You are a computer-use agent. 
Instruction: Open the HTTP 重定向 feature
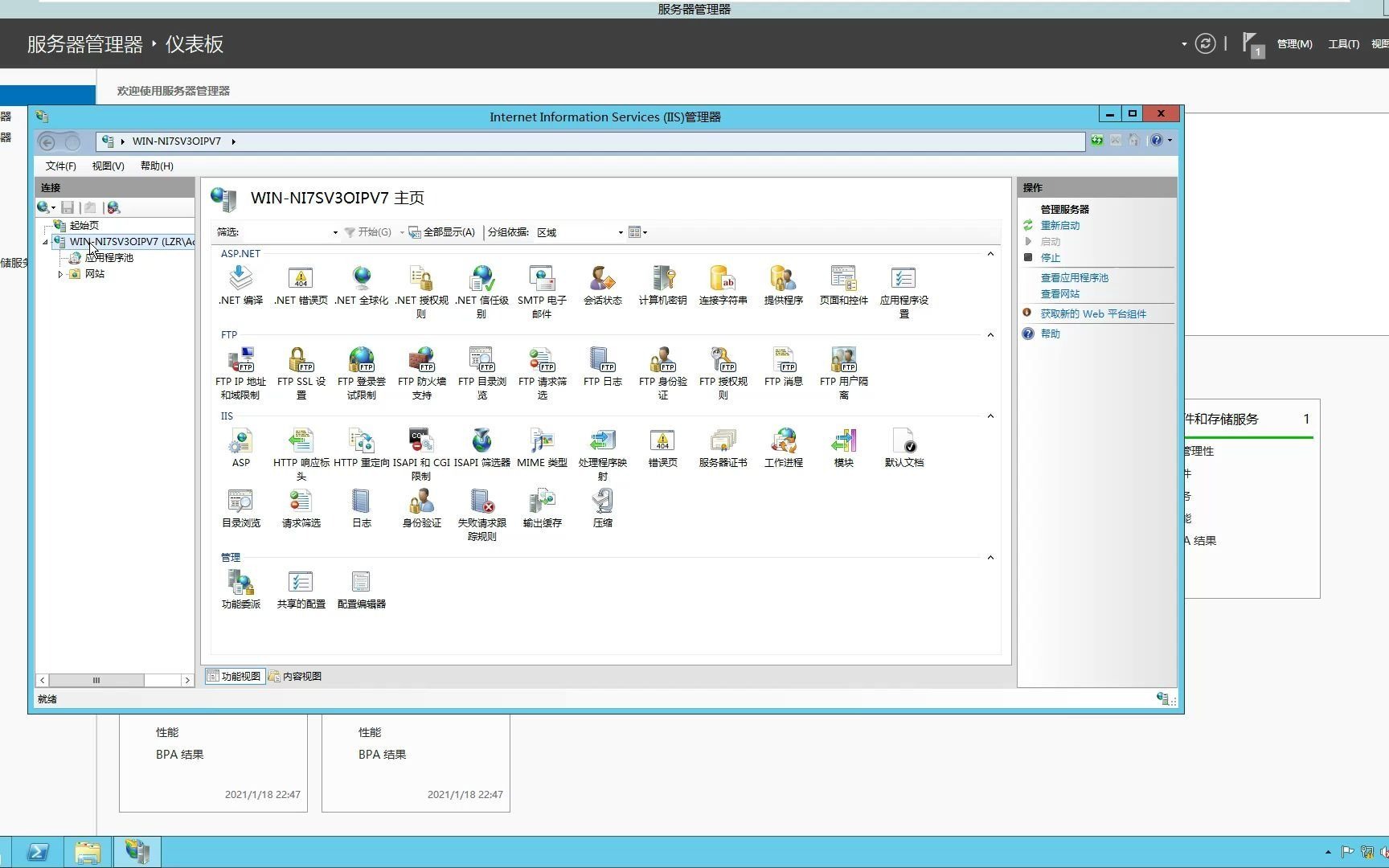click(361, 448)
